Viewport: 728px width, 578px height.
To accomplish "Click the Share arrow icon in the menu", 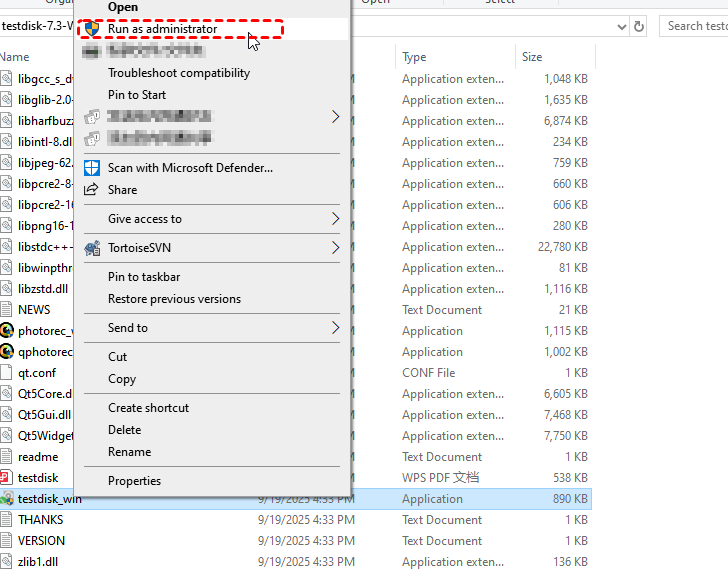I will coord(92,189).
